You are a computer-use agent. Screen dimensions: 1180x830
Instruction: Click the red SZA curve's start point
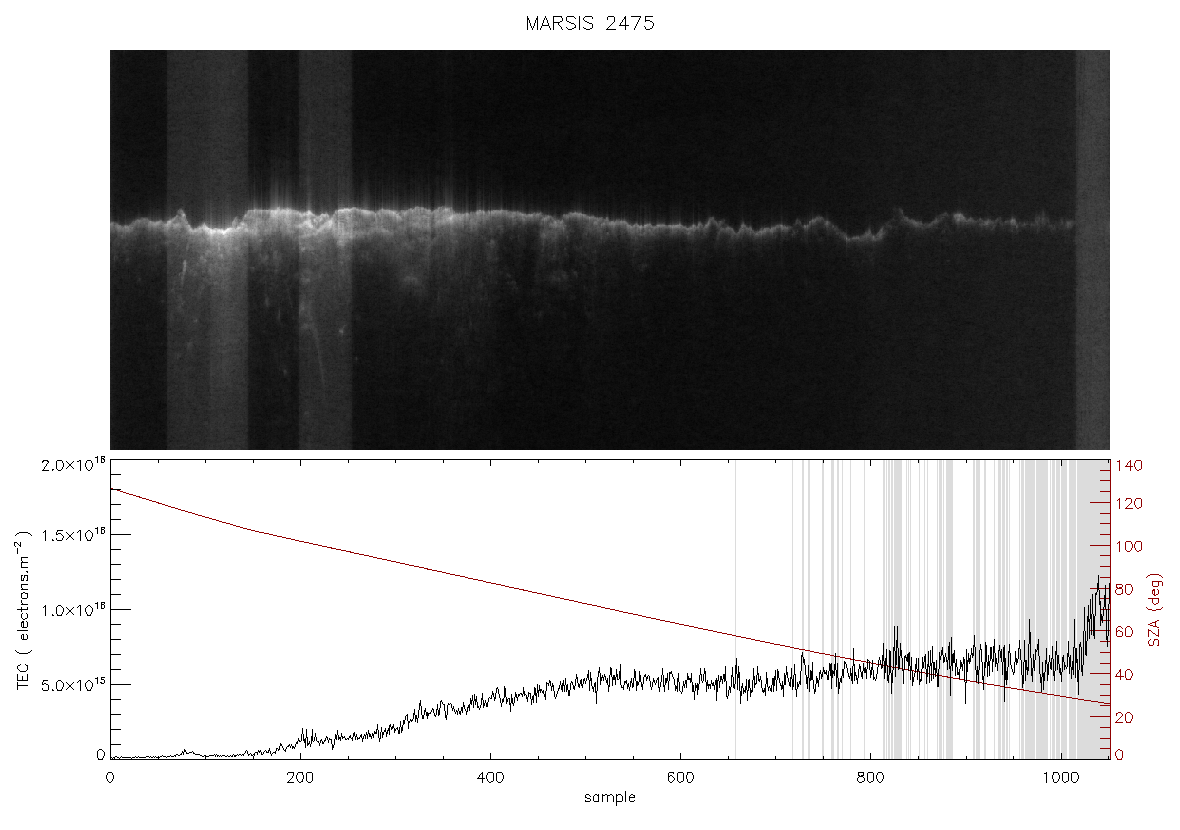point(111,489)
